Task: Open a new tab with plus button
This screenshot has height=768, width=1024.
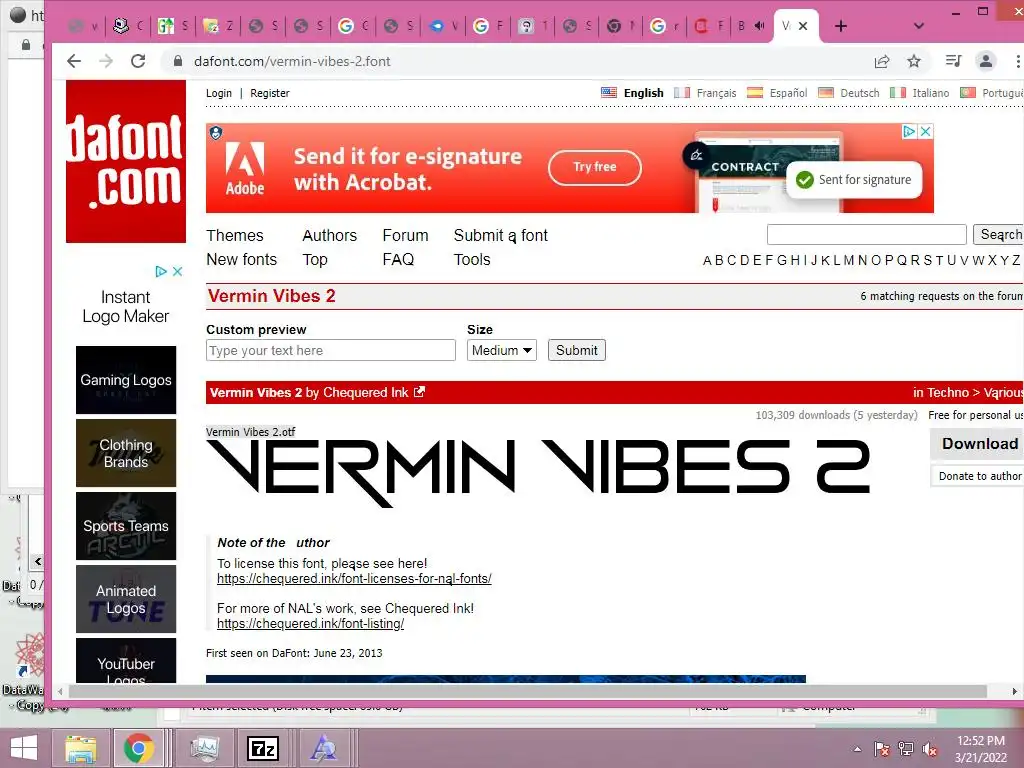Action: pos(840,26)
